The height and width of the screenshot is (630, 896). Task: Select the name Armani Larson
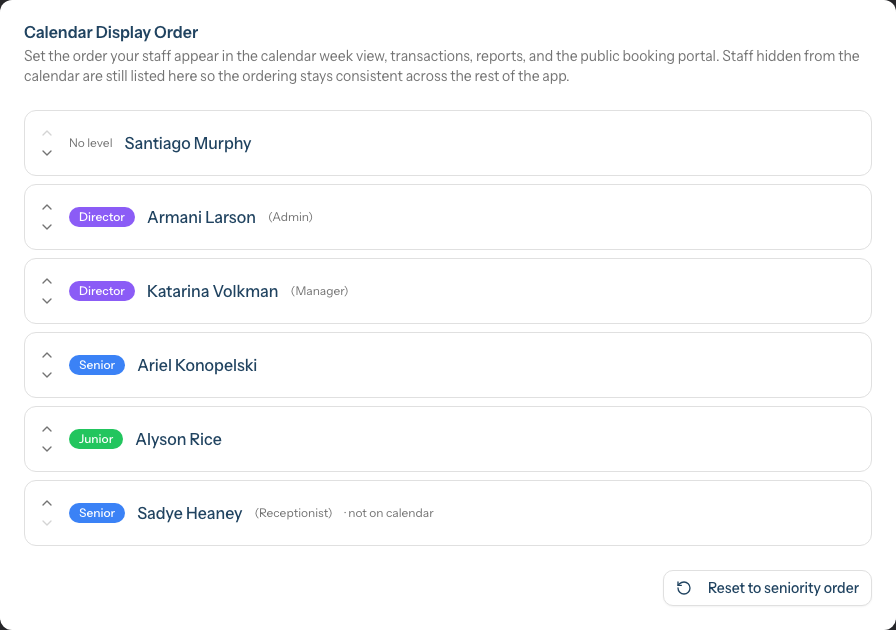point(201,217)
